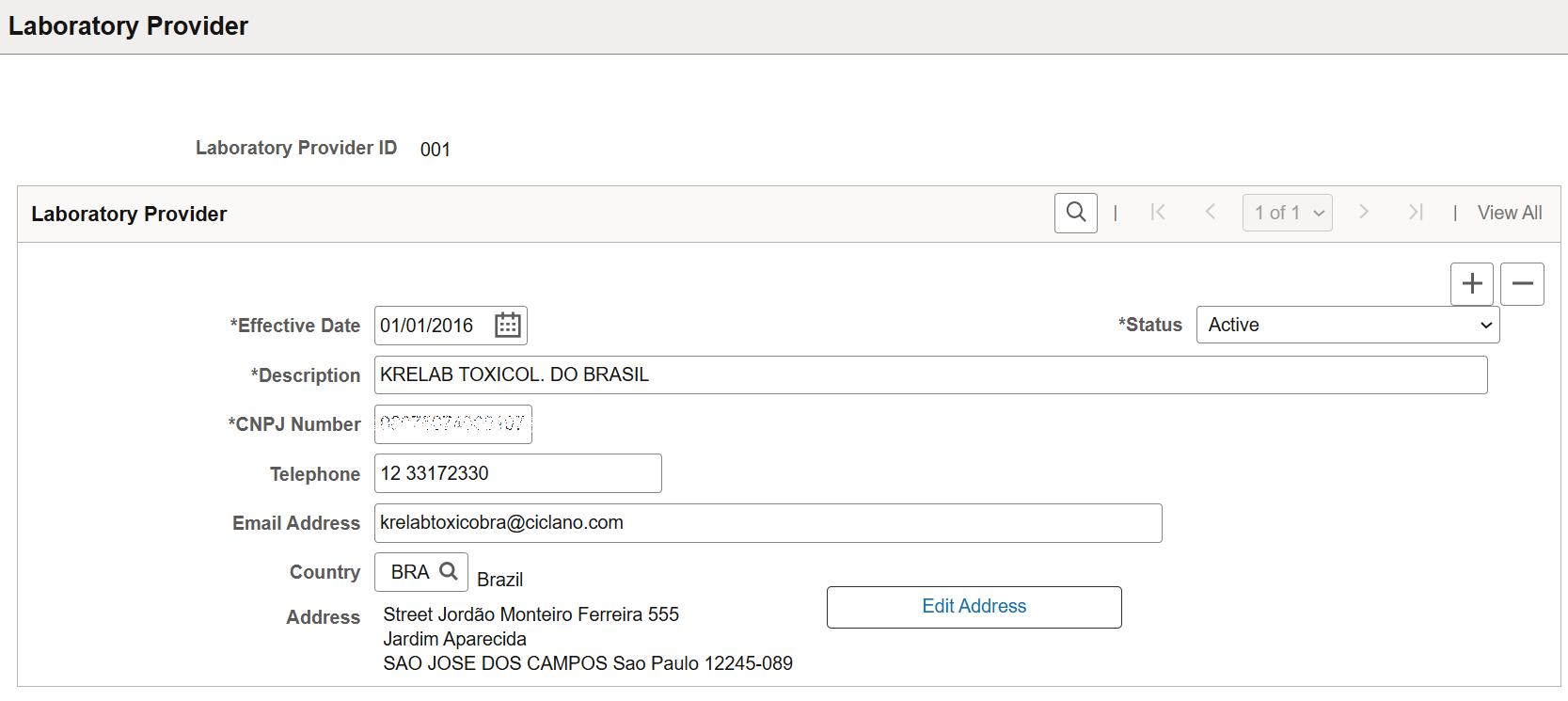1568x701 pixels.
Task: Jump to last row navigation icon
Action: point(1416,213)
